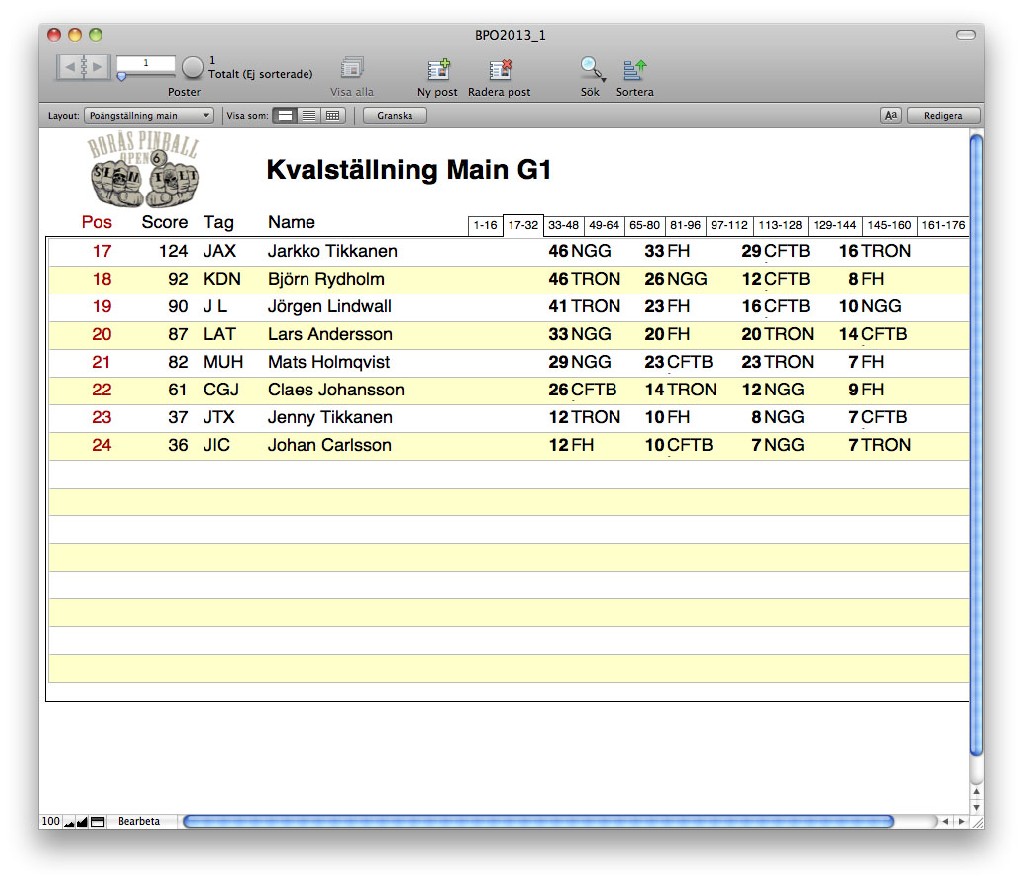Click the zoom out mountains icon
Image resolution: width=1024 pixels, height=884 pixels.
[69, 822]
